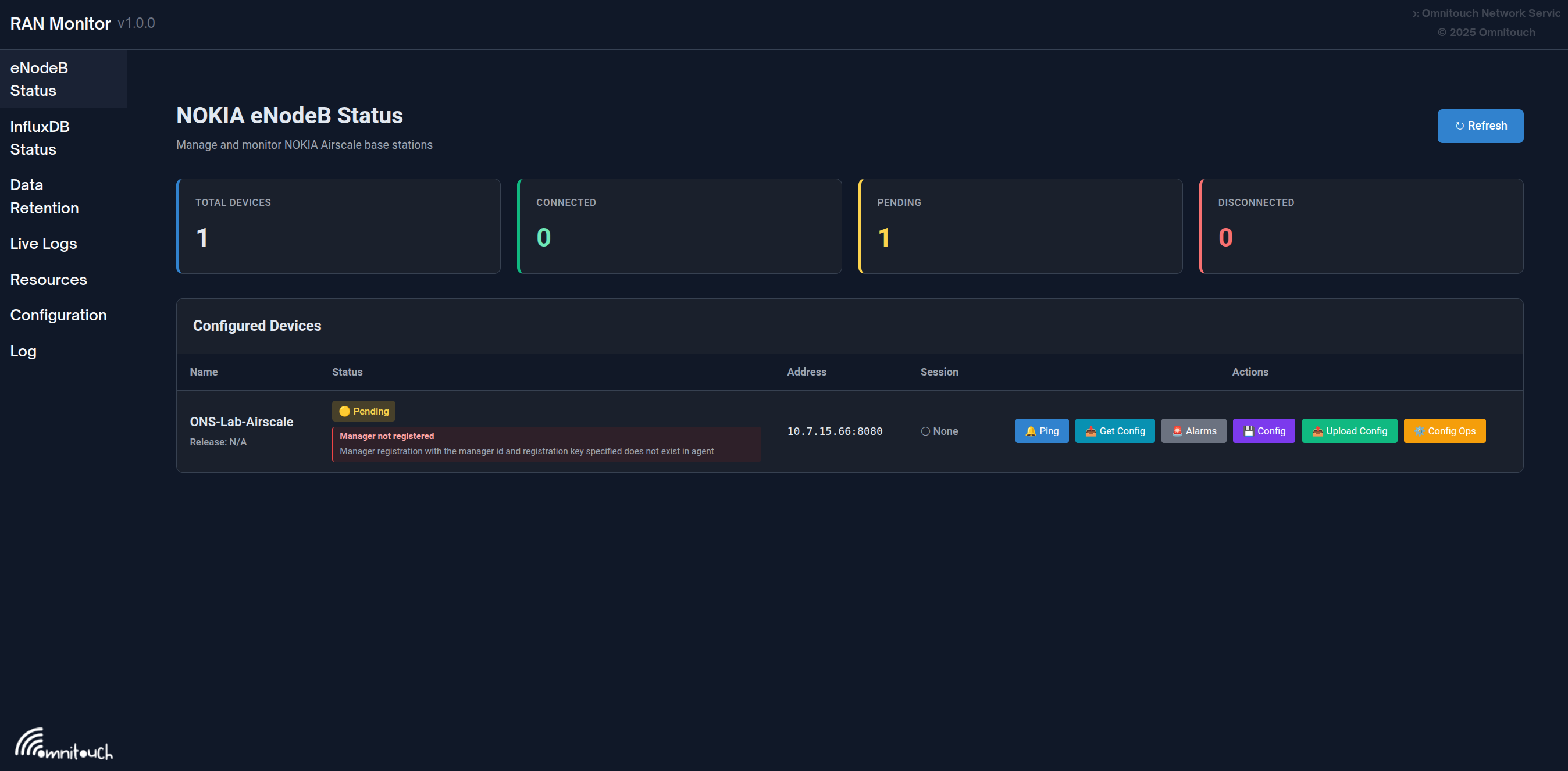Click the ONS-Lab-Airscale device name

[x=241, y=422]
